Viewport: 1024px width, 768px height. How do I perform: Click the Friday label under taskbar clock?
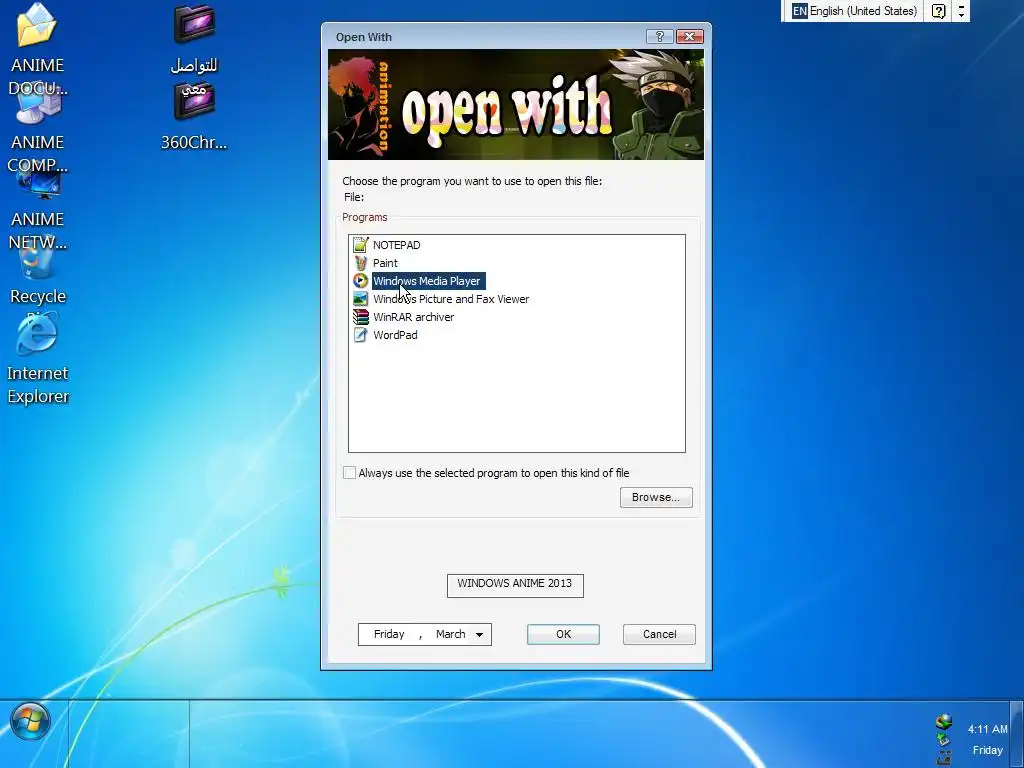(987, 750)
